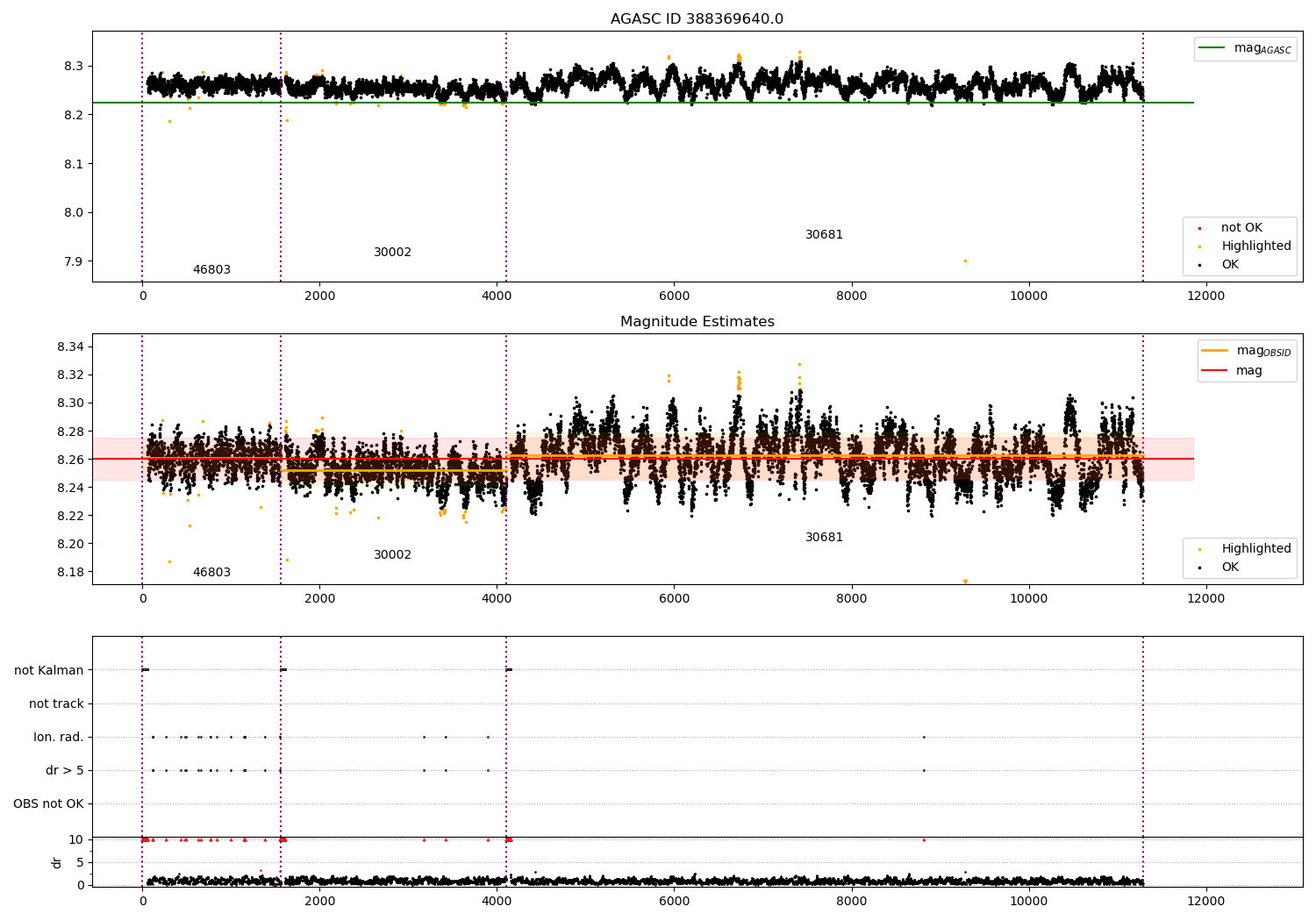Click the 8.20 y-axis tick in middle plot
Screen dimensions: 1316x921
[70, 544]
